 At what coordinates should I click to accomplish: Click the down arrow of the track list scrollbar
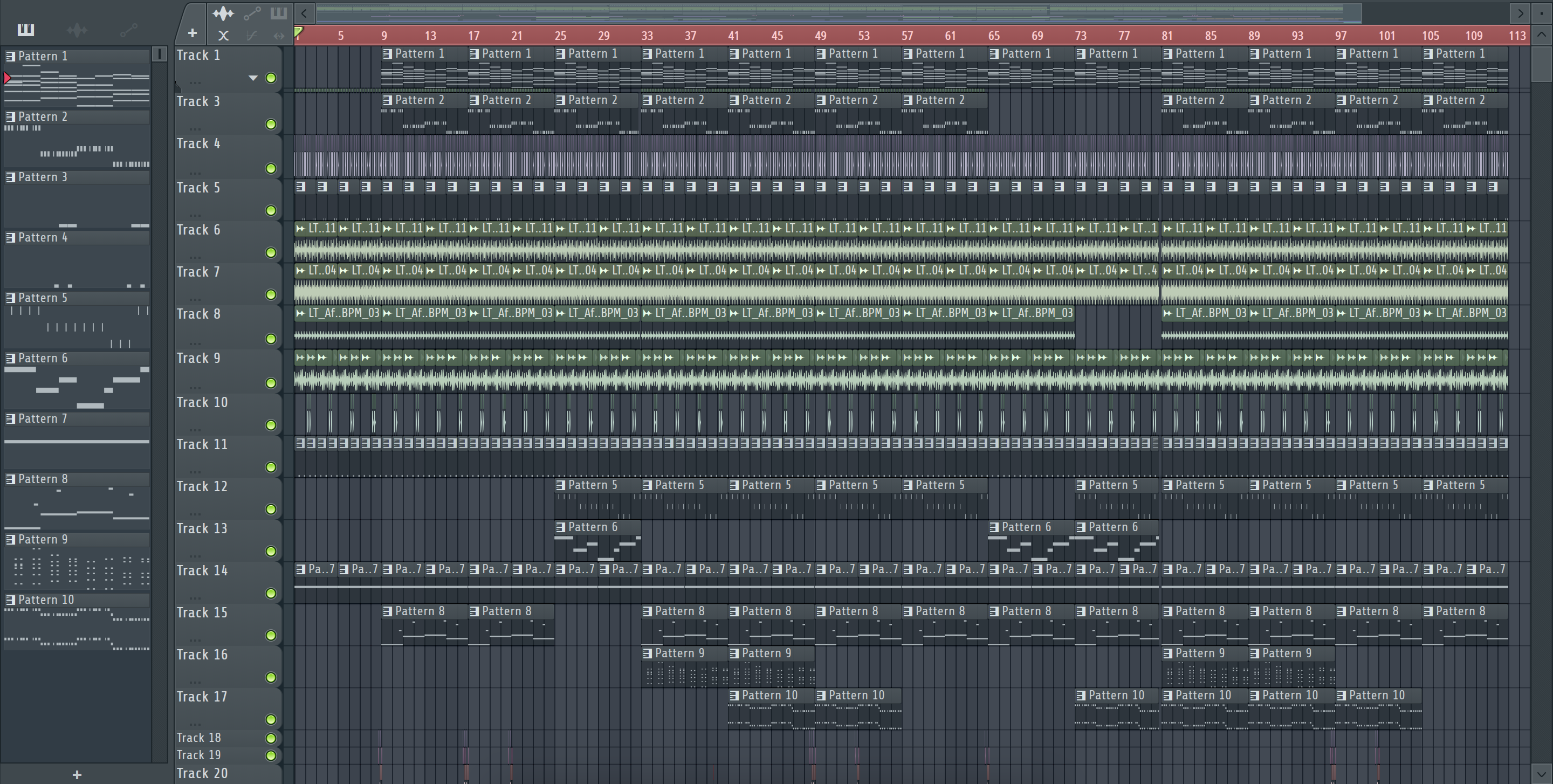point(1542,773)
